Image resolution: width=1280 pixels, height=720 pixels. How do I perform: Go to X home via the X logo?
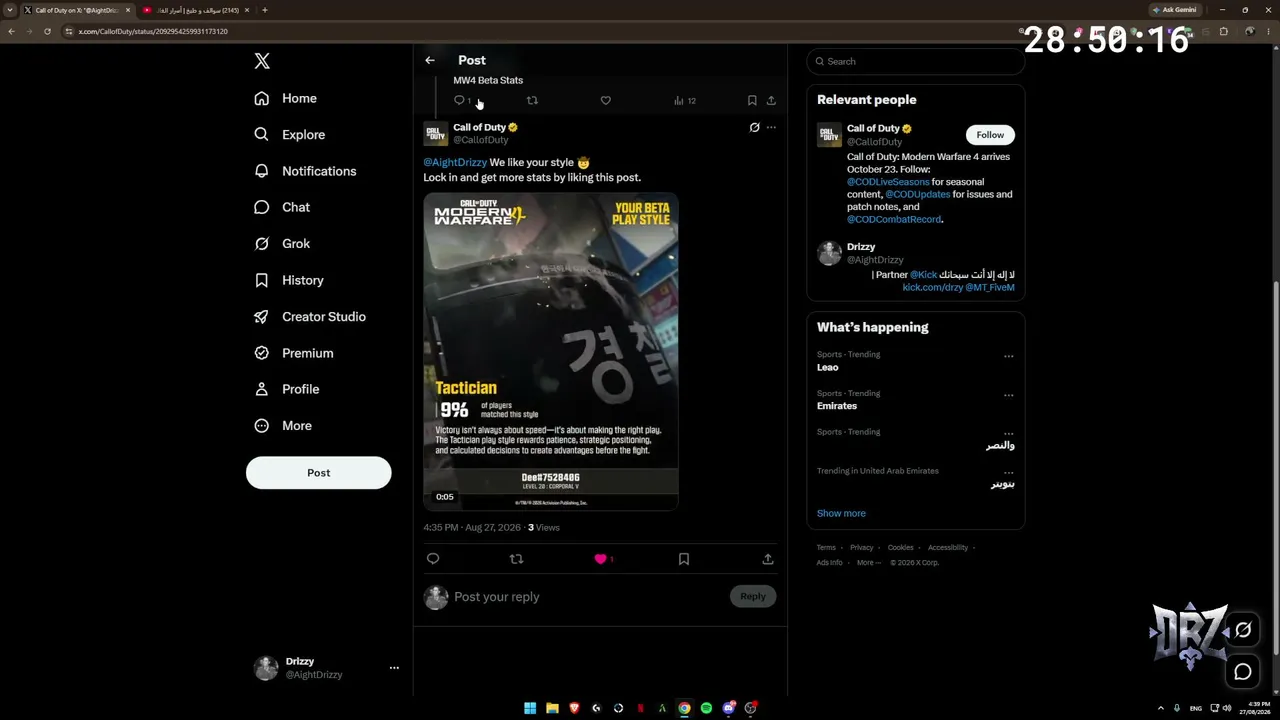point(262,61)
